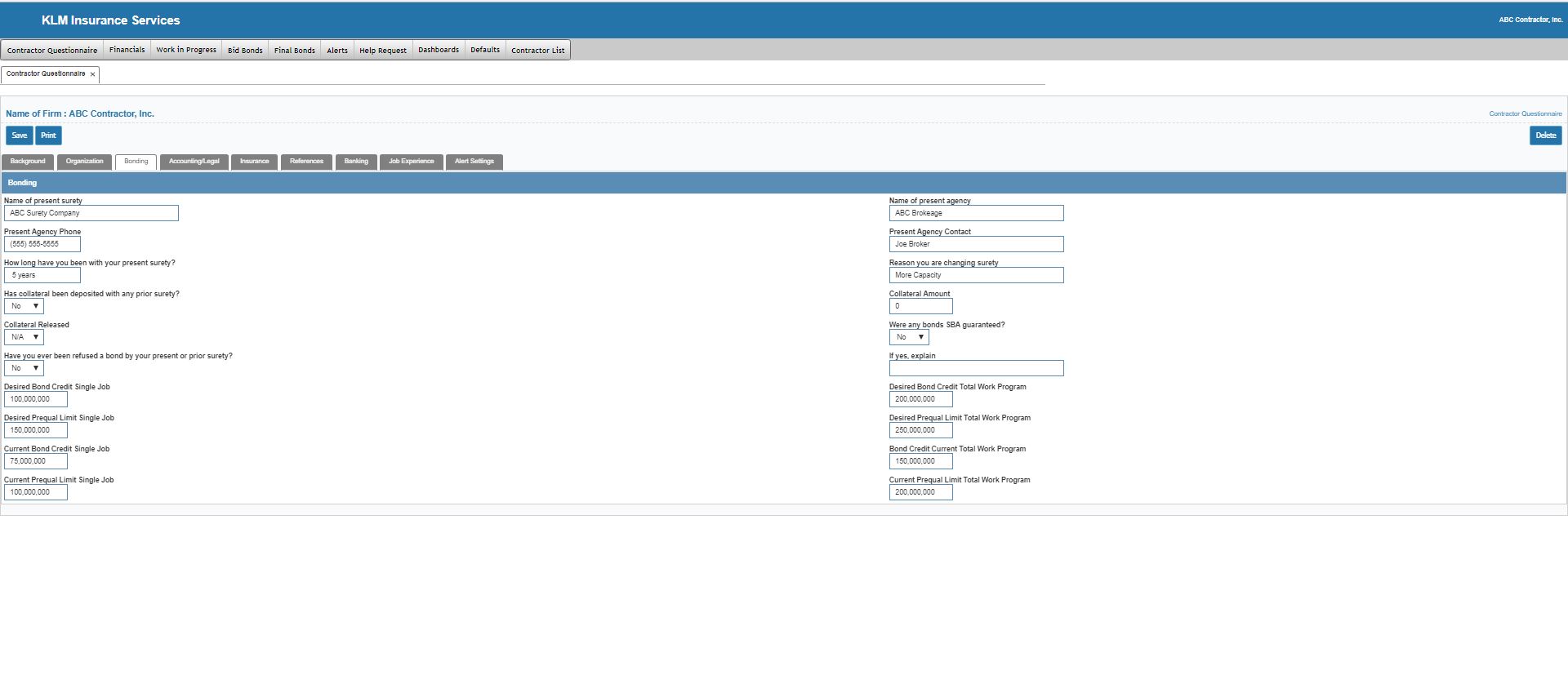Follow the Contractor Questionnaire link at right

(1525, 114)
